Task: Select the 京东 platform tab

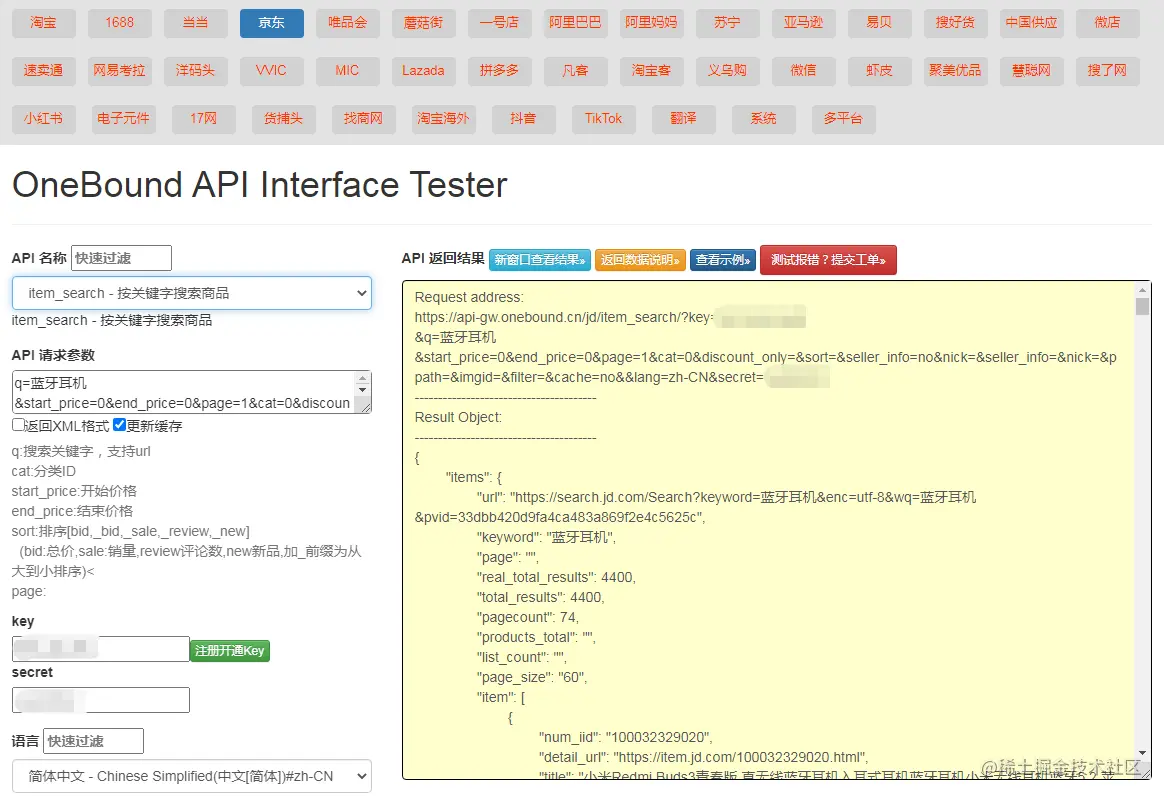Action: pos(271,23)
